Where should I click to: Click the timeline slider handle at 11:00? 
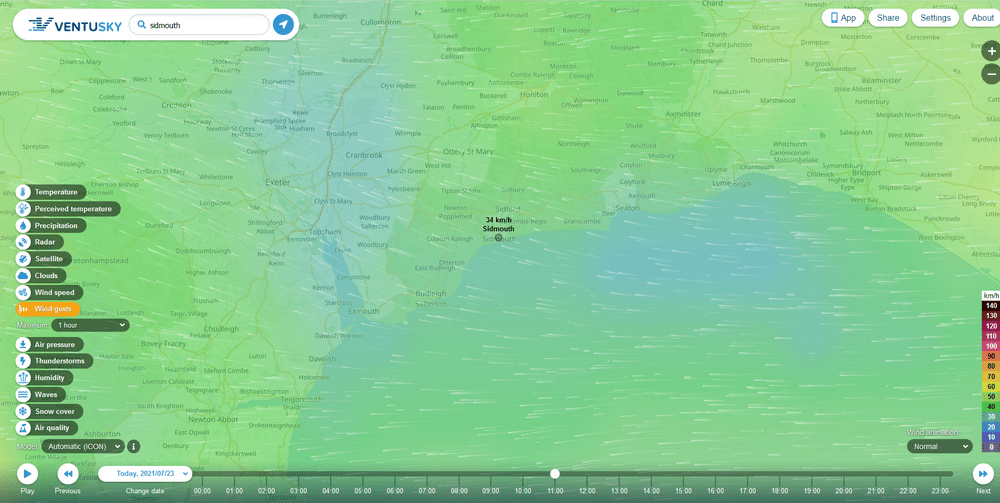[555, 474]
